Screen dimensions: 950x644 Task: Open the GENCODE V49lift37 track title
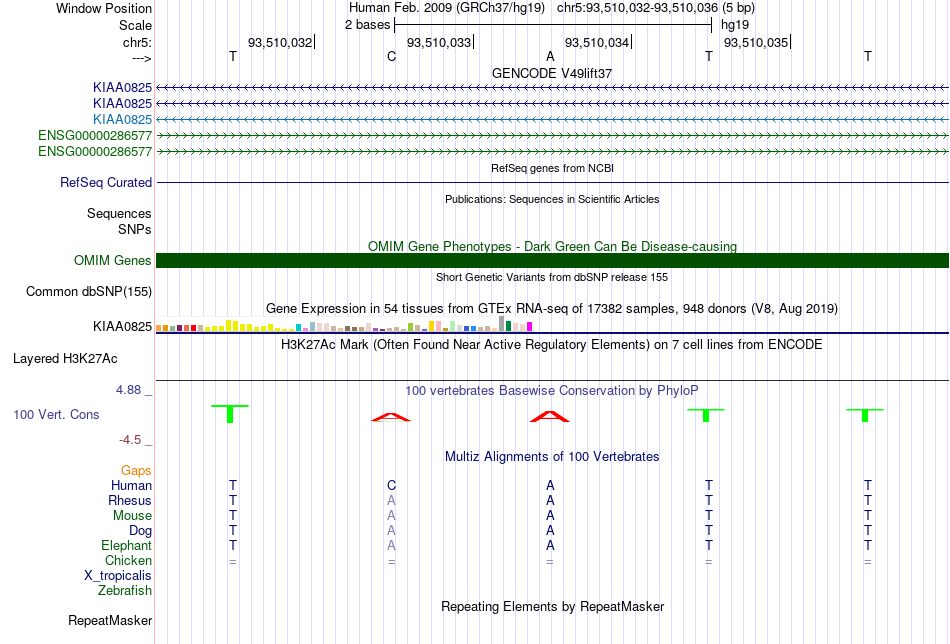552,73
